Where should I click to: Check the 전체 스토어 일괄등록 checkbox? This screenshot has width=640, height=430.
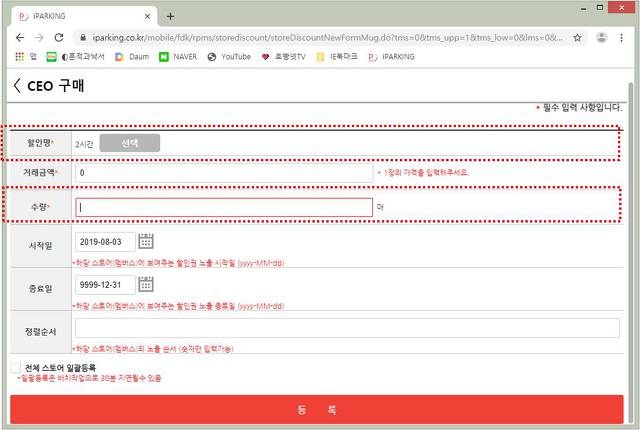point(16,368)
